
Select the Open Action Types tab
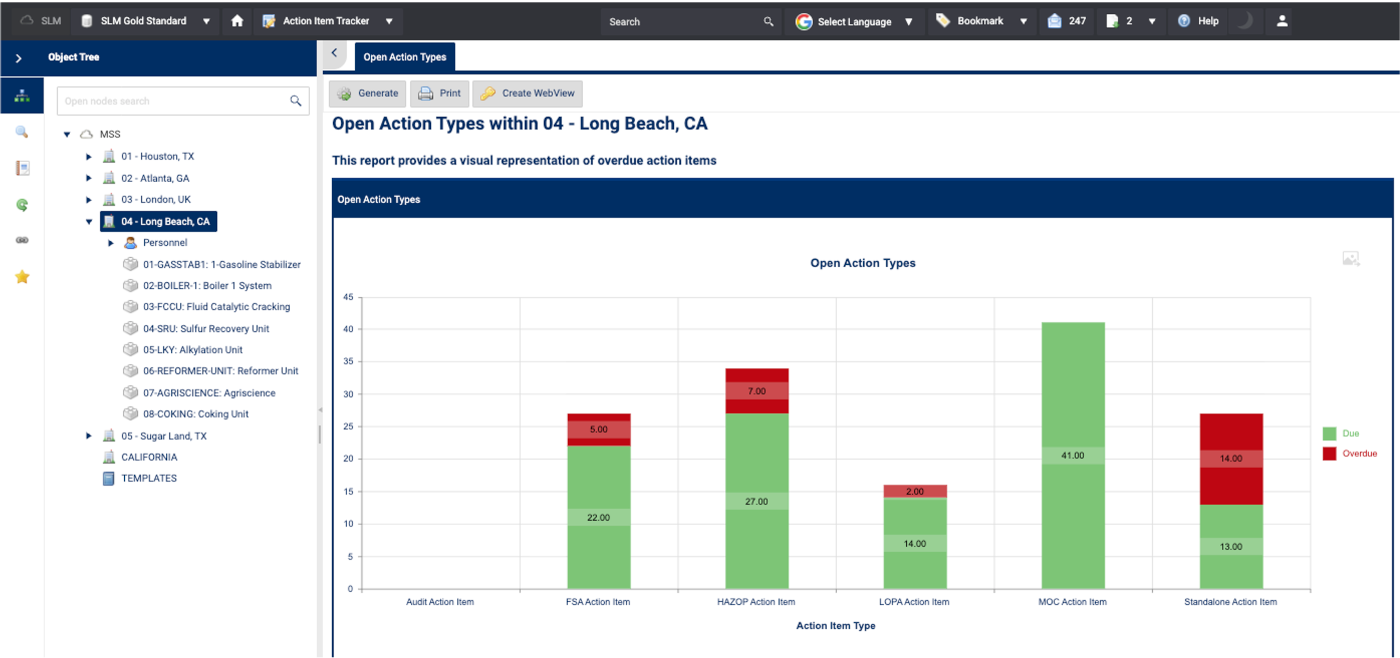coord(405,57)
